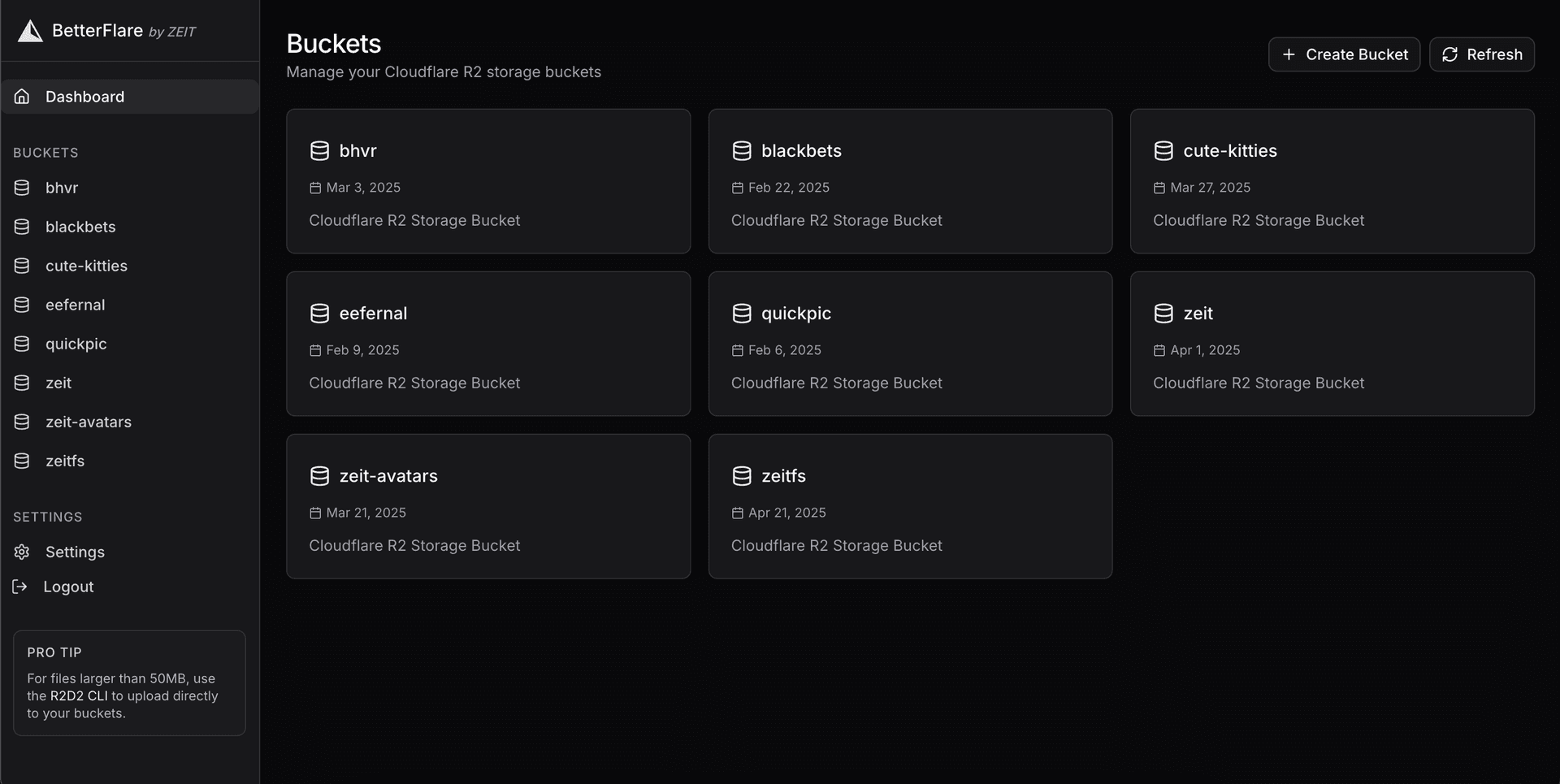Click the calendar icon next to Apr 1, 2025

pyautogui.click(x=1159, y=350)
